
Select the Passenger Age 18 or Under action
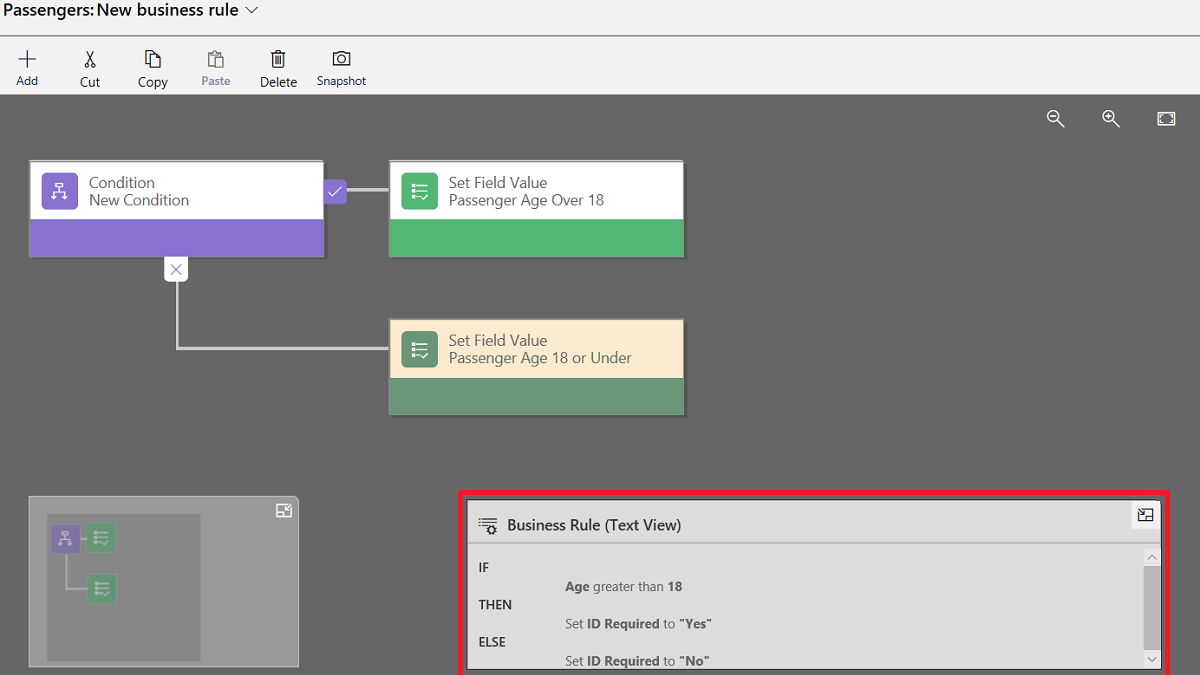[x=536, y=349]
